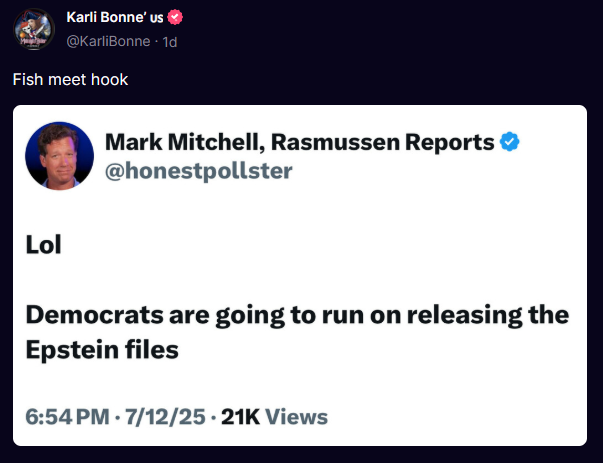The height and width of the screenshot is (463, 603).
Task: Select the 'Fish meet hook' post text
Action: click(70, 79)
